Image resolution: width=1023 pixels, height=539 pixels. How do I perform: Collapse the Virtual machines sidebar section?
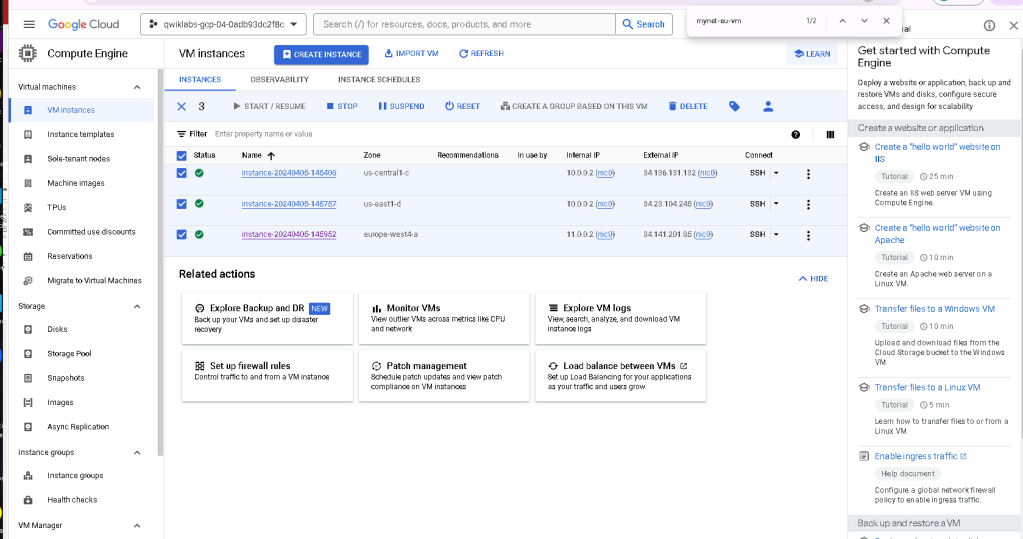pos(137,87)
